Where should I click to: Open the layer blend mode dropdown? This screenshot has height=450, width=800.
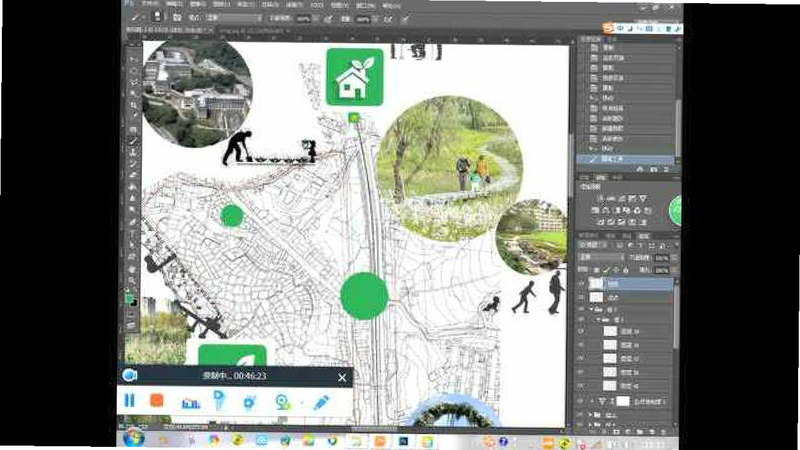(x=602, y=258)
